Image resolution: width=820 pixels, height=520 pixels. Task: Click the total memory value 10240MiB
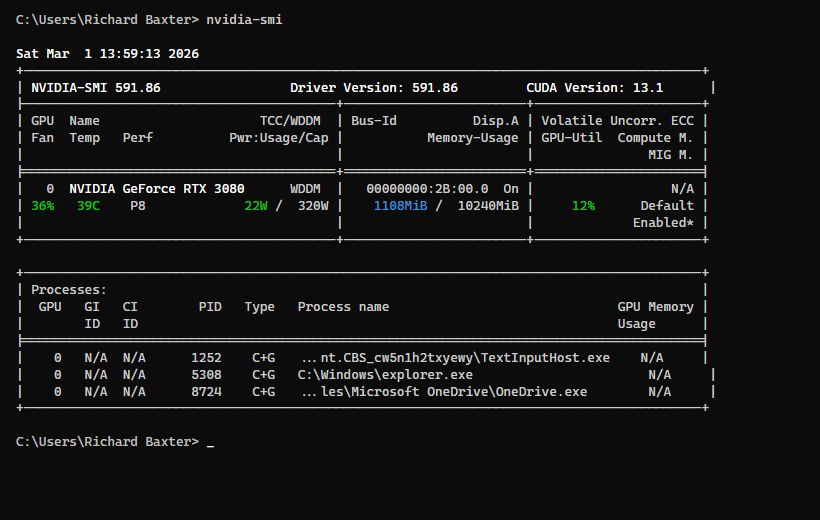488,206
